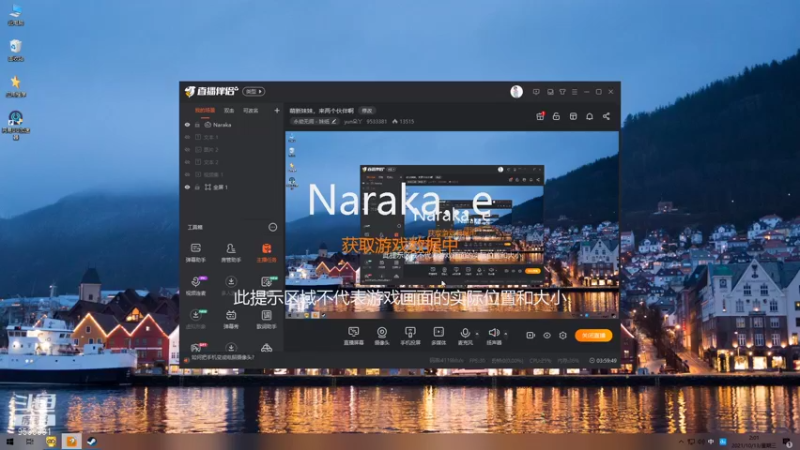
Task: Open the 虚拟形象 tool with new badge
Action: 195,319
